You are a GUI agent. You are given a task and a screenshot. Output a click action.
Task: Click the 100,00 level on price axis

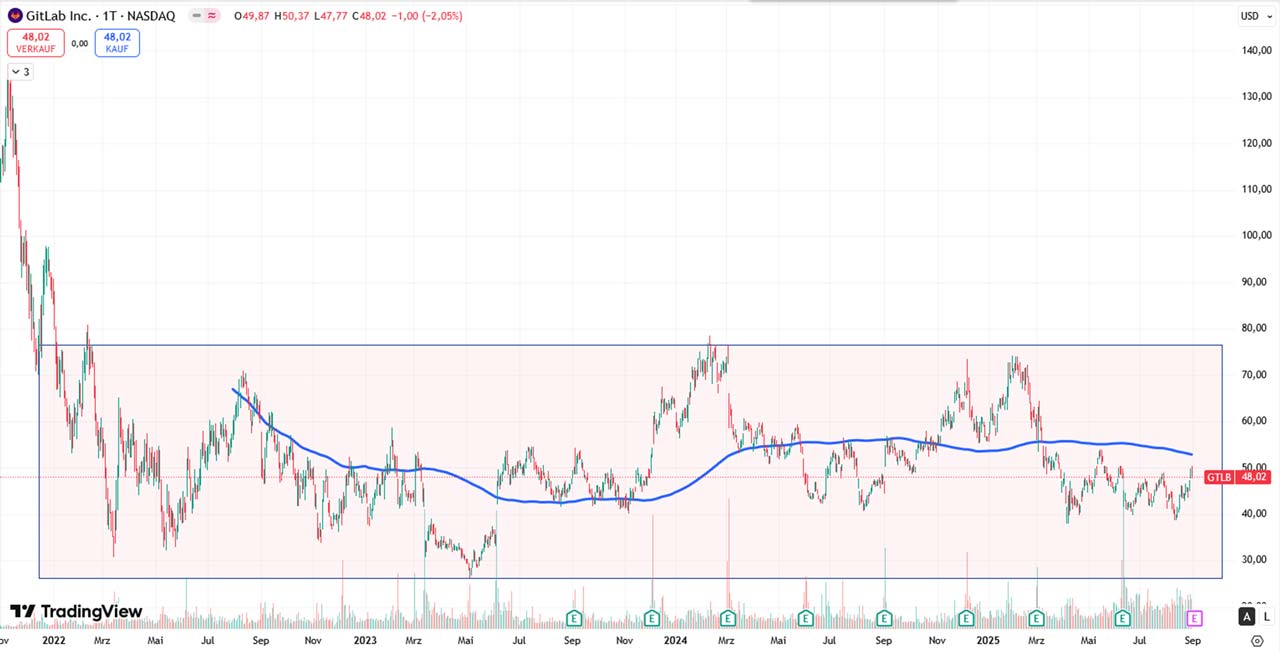[1255, 235]
